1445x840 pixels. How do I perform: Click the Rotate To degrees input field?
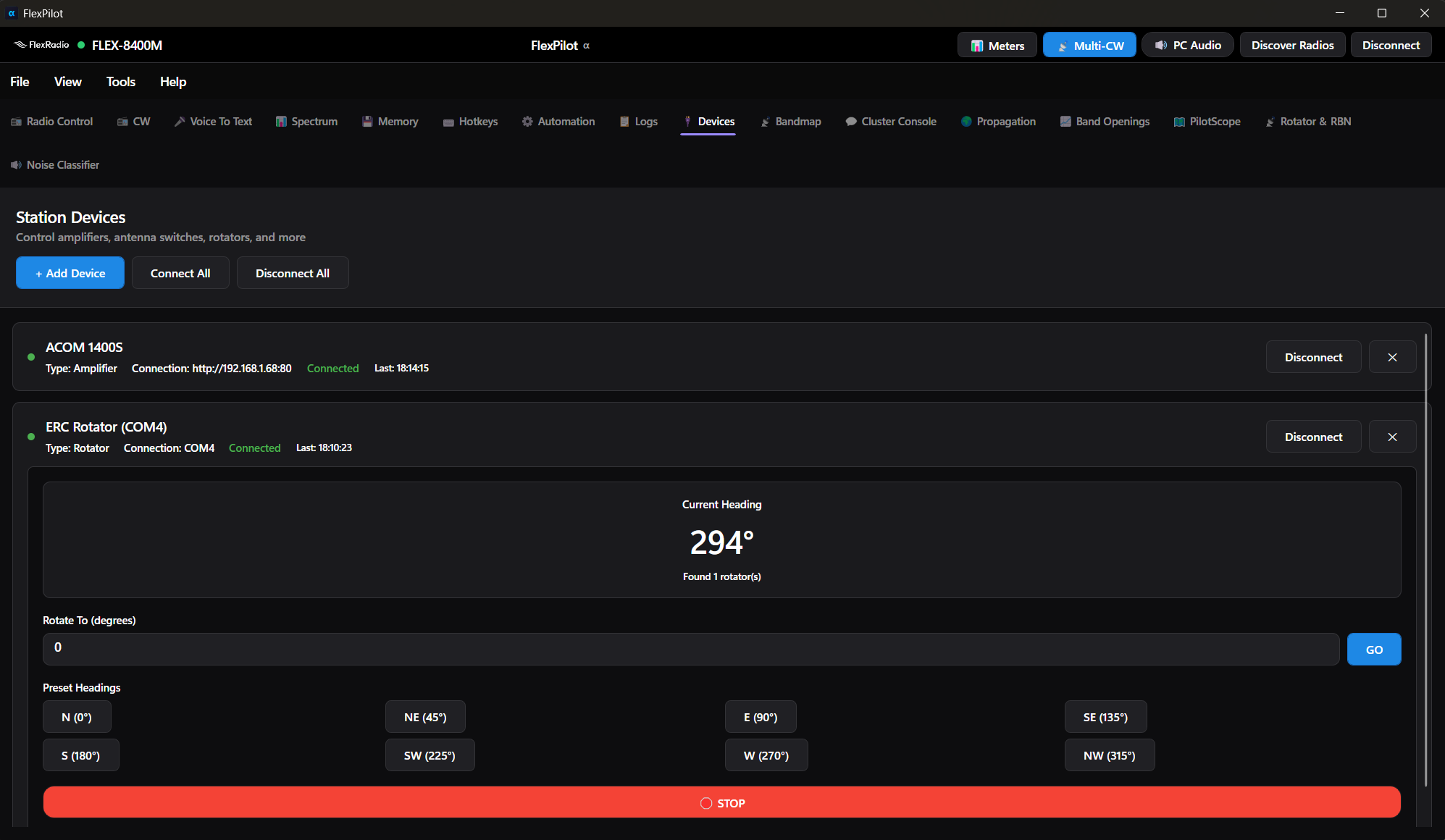pos(690,649)
